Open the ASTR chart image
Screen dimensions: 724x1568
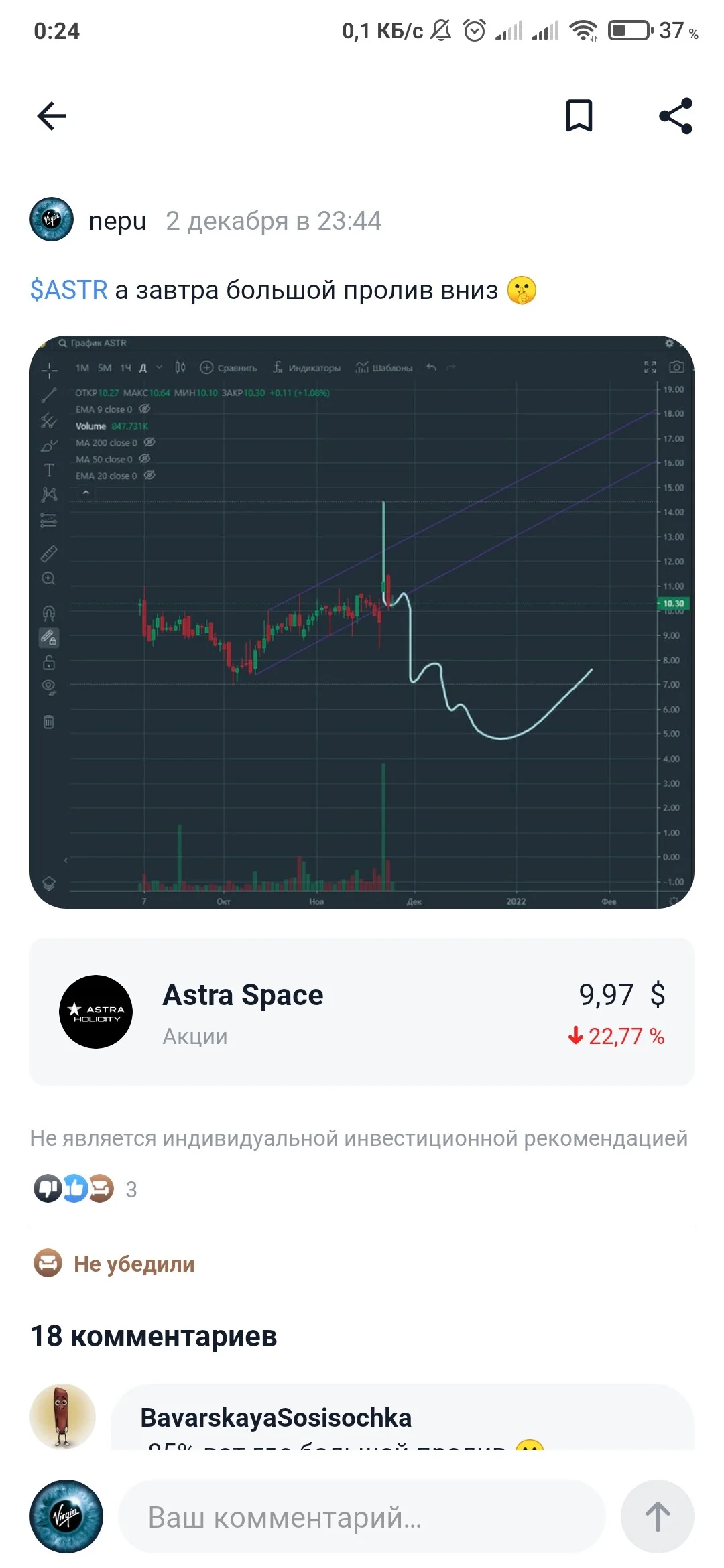point(362,622)
